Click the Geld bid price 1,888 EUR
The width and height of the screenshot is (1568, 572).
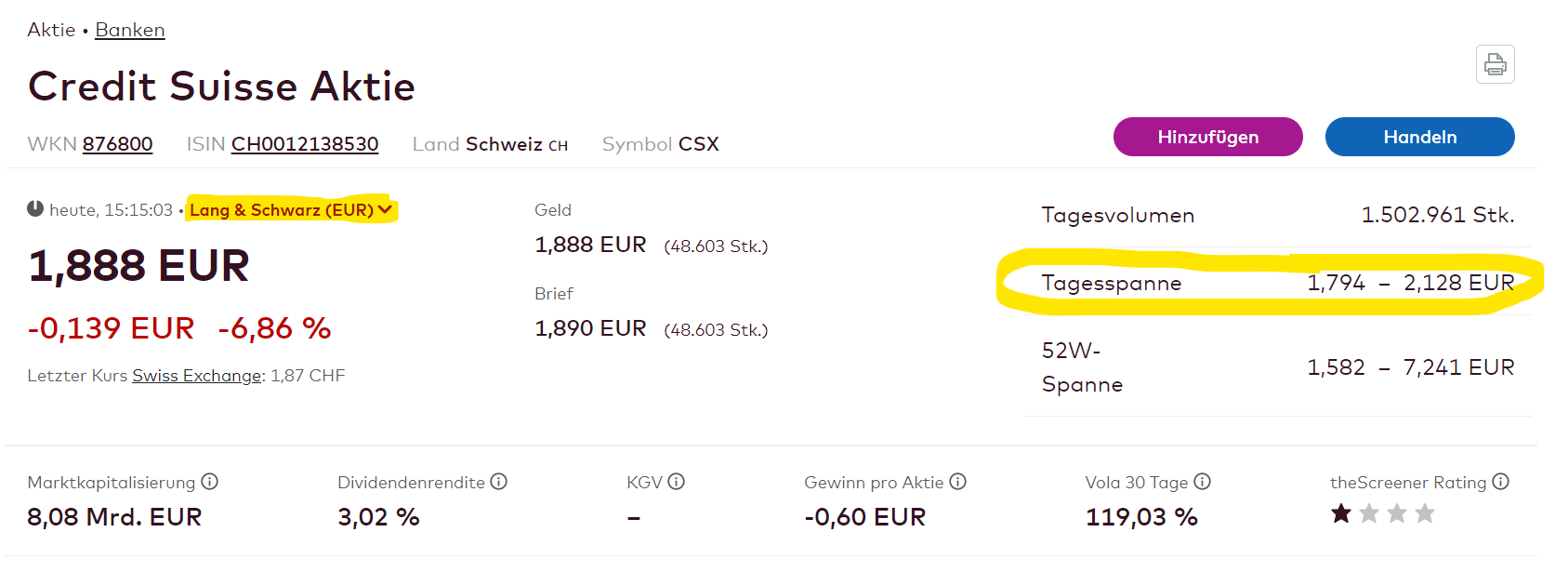[590, 245]
